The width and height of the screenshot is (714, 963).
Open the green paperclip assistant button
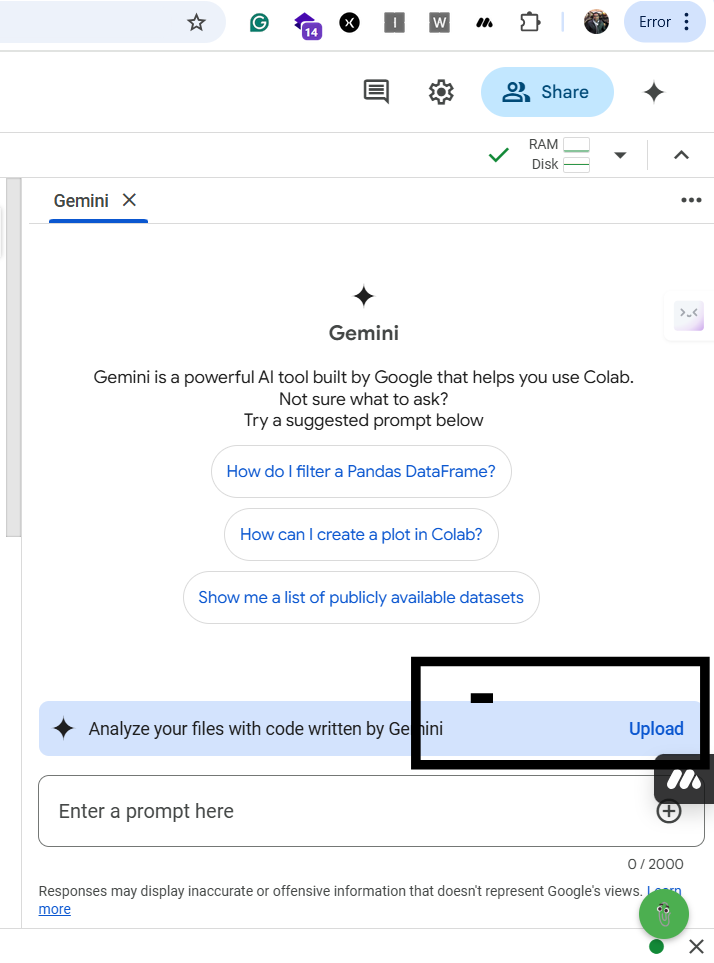coord(664,914)
